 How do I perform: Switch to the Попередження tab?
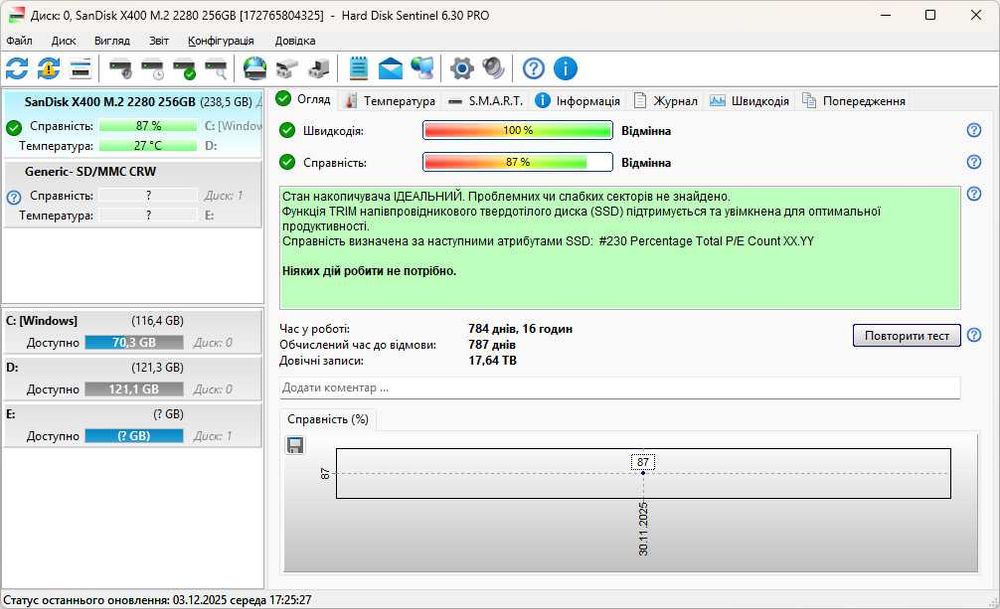(x=853, y=101)
